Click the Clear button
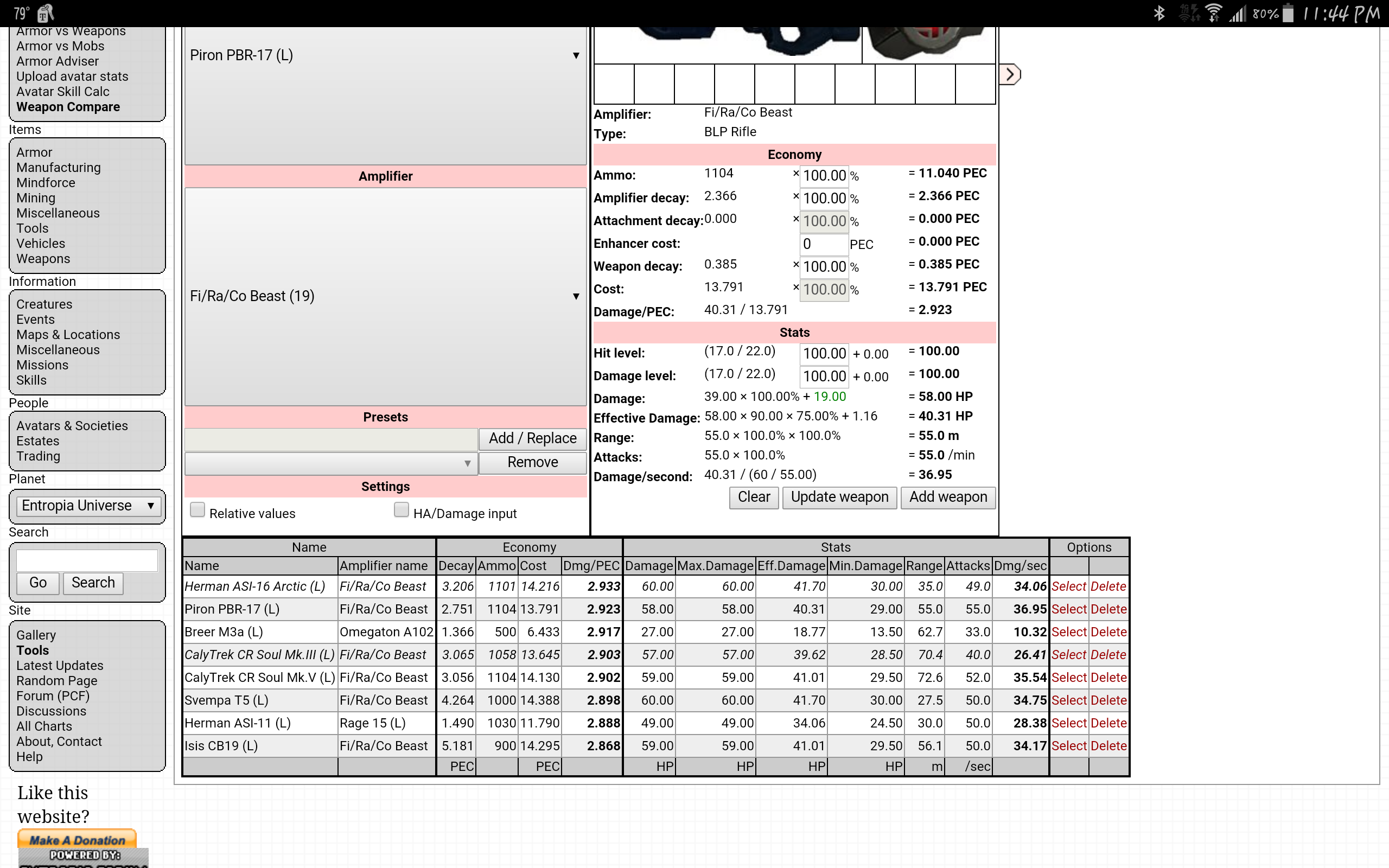 [x=754, y=497]
